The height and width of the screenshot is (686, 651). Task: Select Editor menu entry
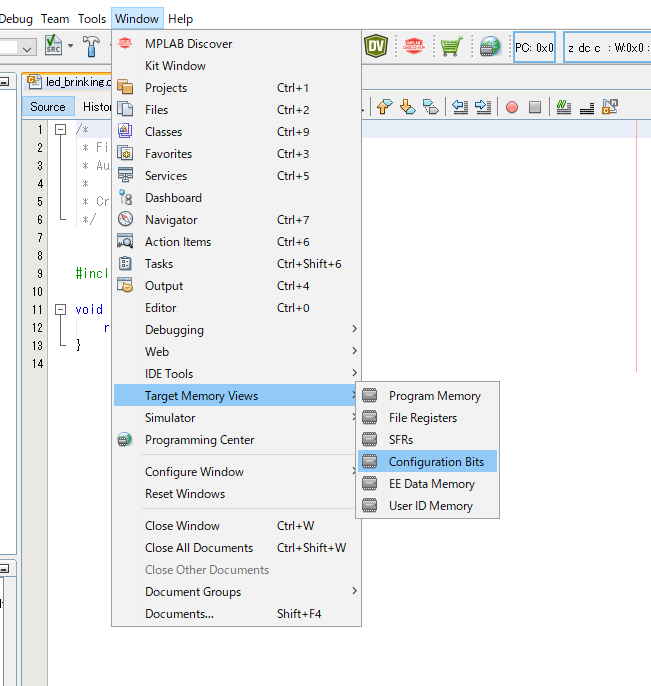click(x=237, y=308)
